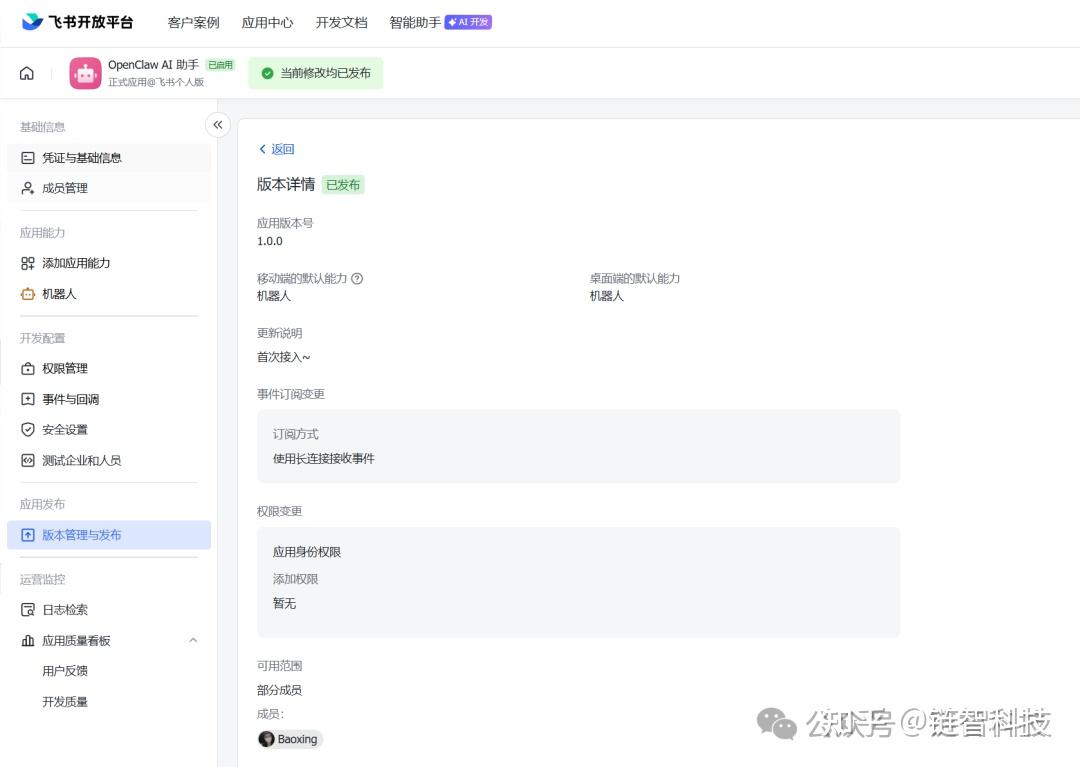Go to the home icon
The height and width of the screenshot is (767, 1080).
(27, 73)
